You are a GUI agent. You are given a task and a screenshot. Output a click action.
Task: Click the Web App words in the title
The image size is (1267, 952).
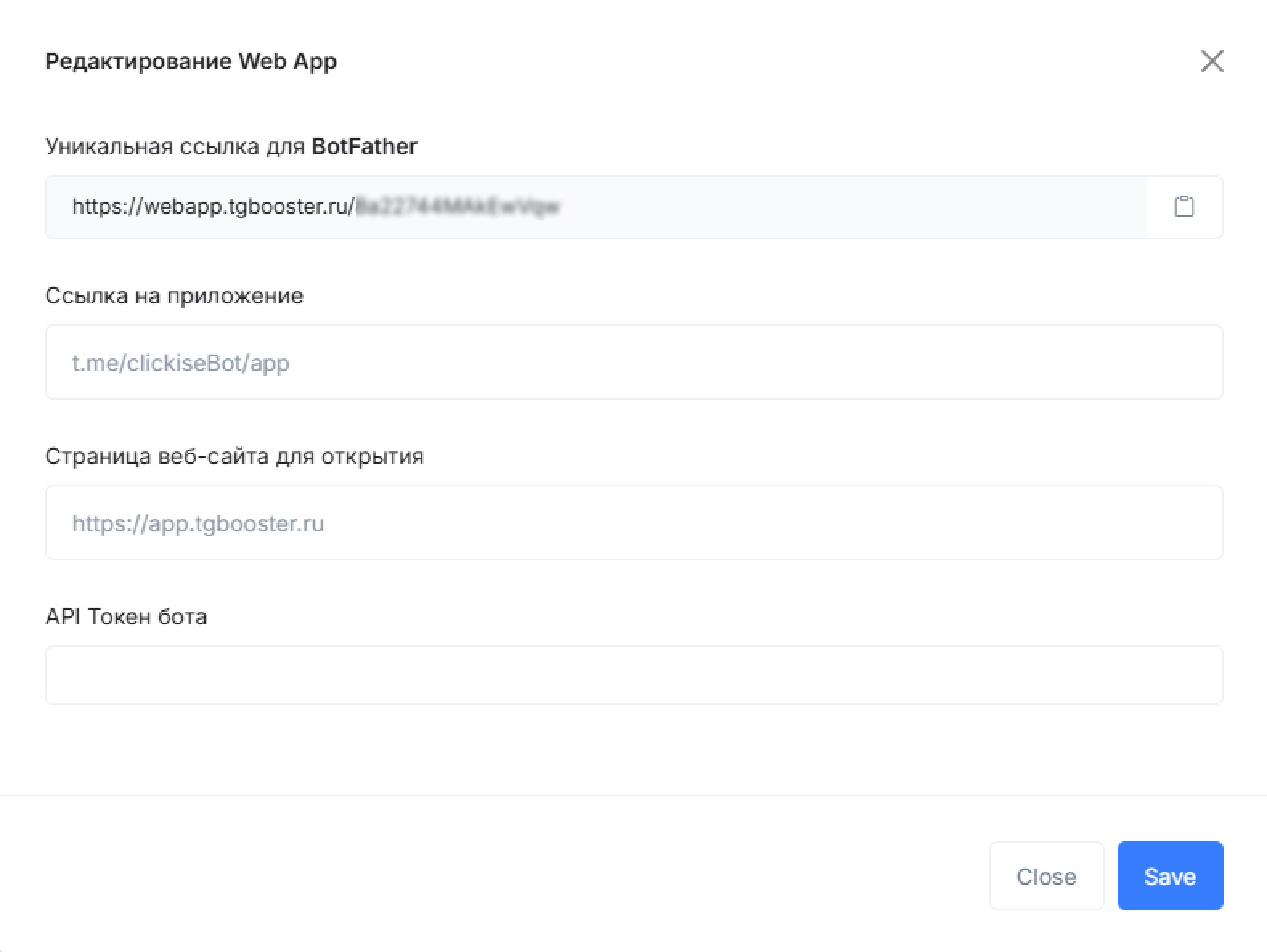pyautogui.click(x=287, y=62)
